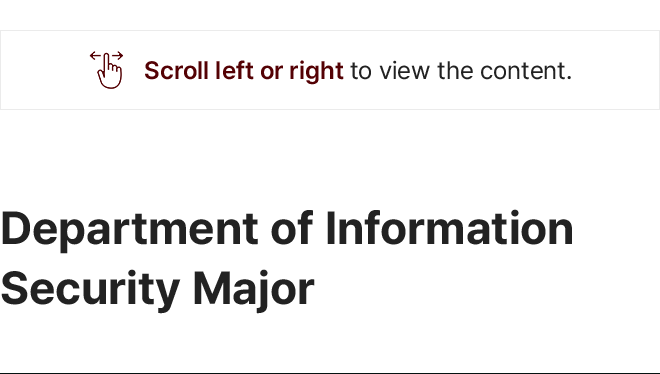The height and width of the screenshot is (374, 660).
Task: Click the word 'left' in the hint banner
Action: (234, 70)
